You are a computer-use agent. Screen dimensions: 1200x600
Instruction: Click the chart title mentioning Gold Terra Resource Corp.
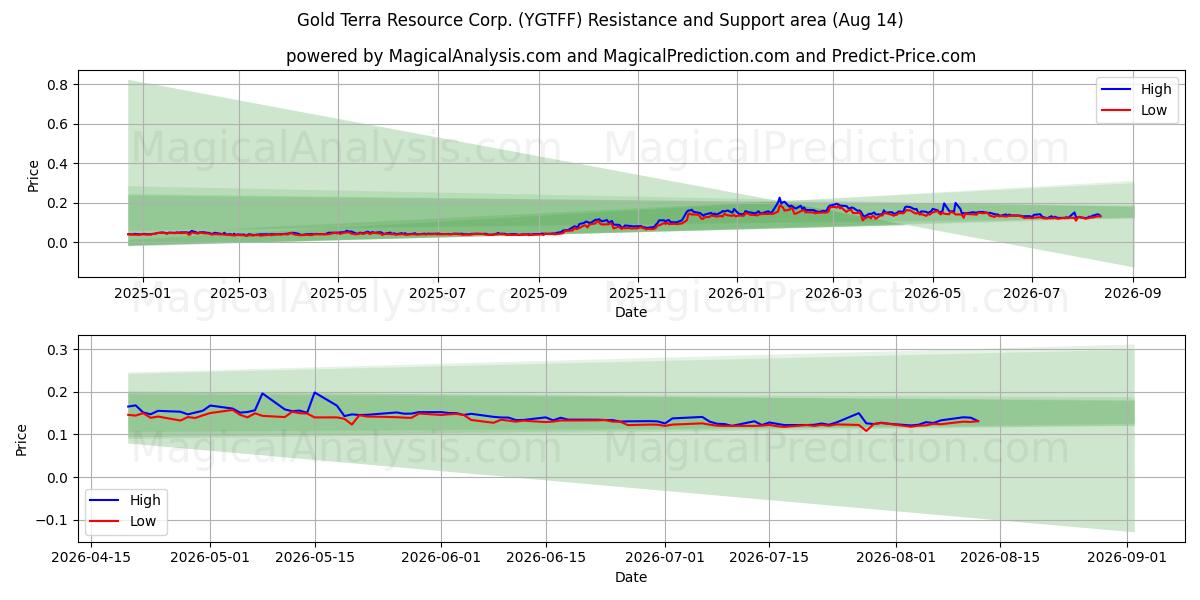(600, 20)
